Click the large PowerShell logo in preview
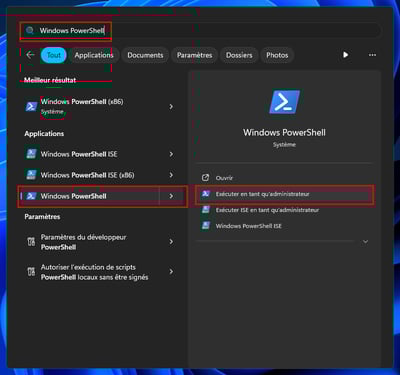 [284, 102]
